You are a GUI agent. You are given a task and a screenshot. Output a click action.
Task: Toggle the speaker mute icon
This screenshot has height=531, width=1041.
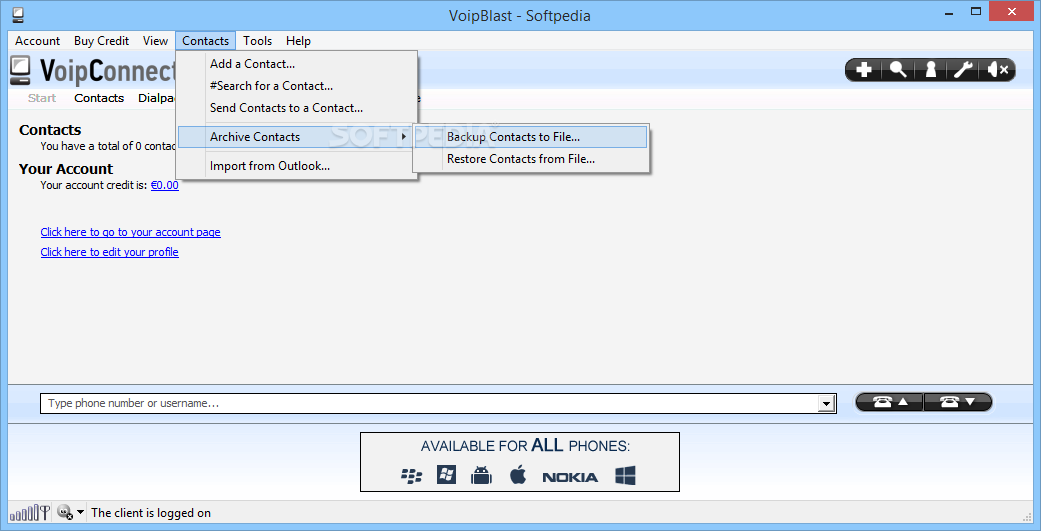point(998,70)
